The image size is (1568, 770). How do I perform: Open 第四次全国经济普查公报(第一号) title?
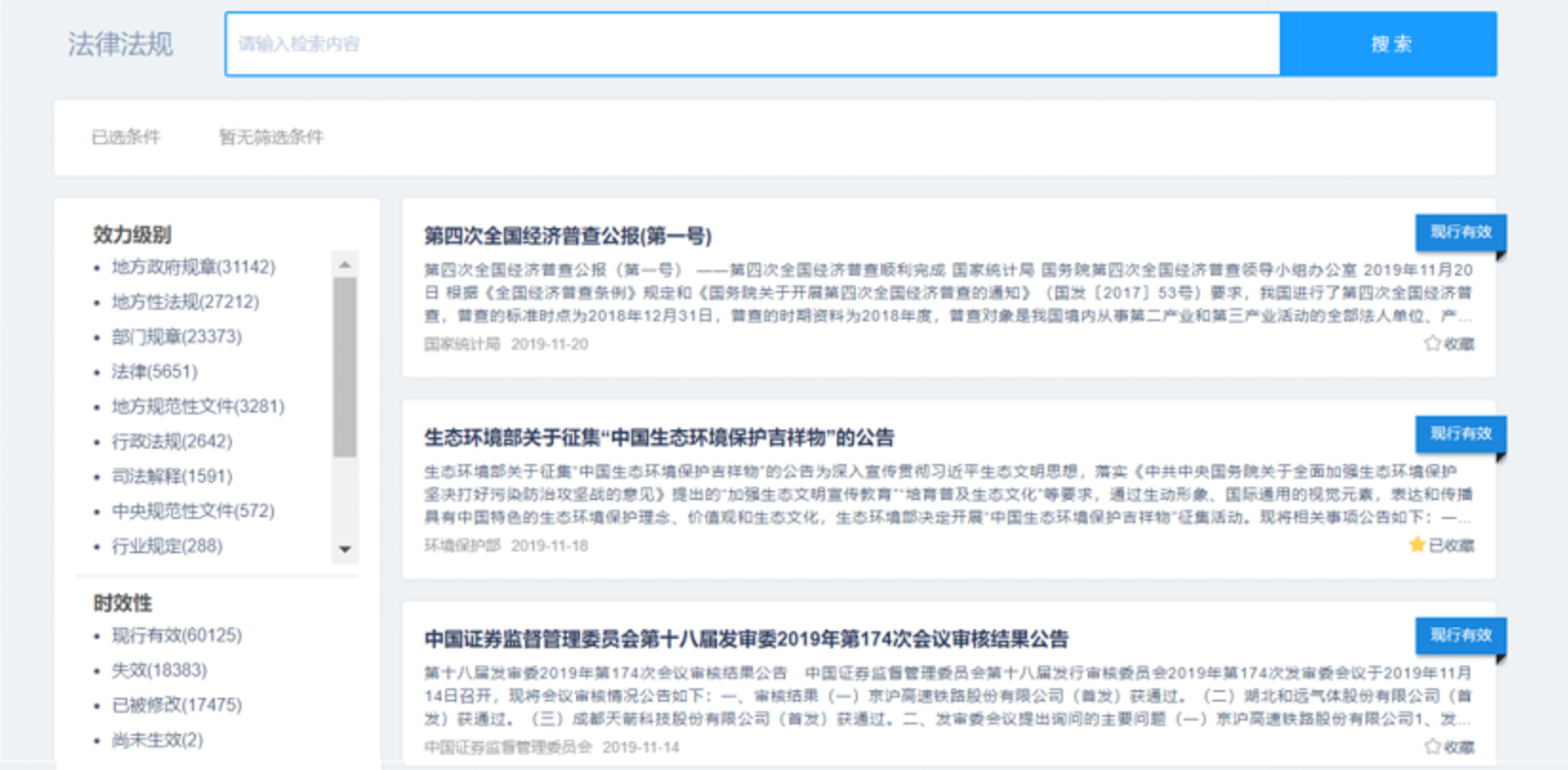pos(568,236)
